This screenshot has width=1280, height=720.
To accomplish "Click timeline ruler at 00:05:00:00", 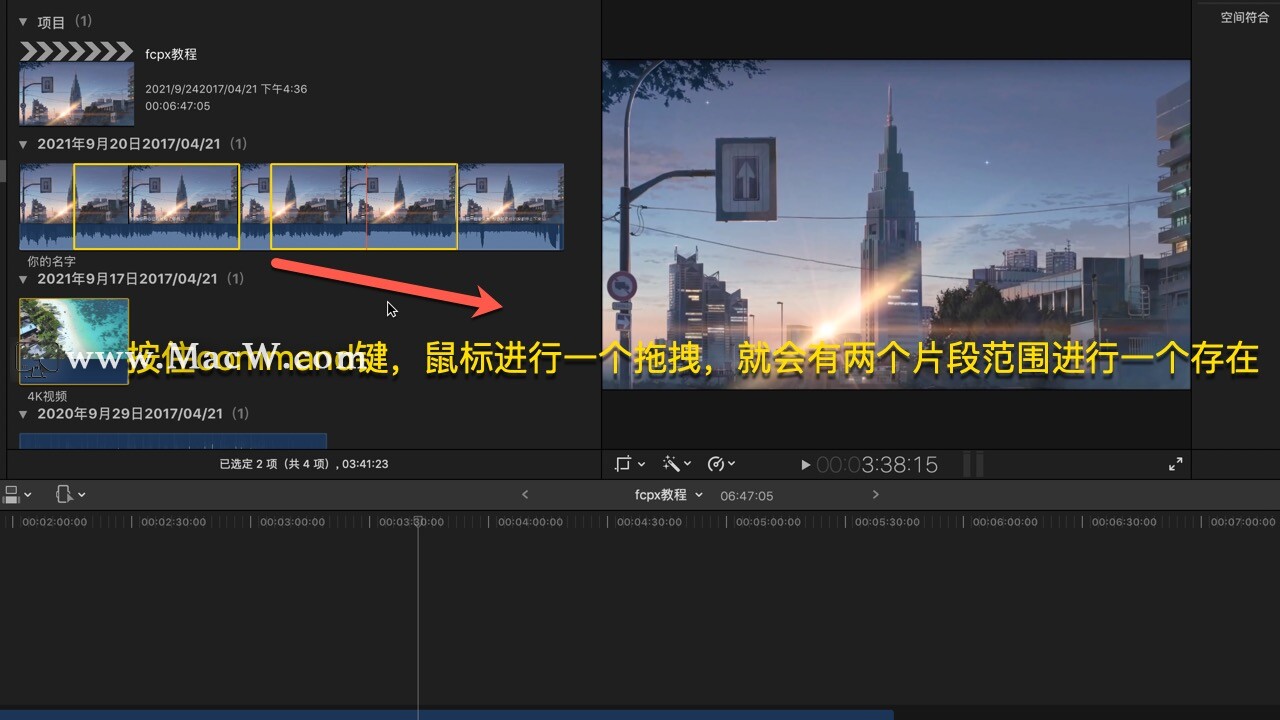I will tap(768, 522).
